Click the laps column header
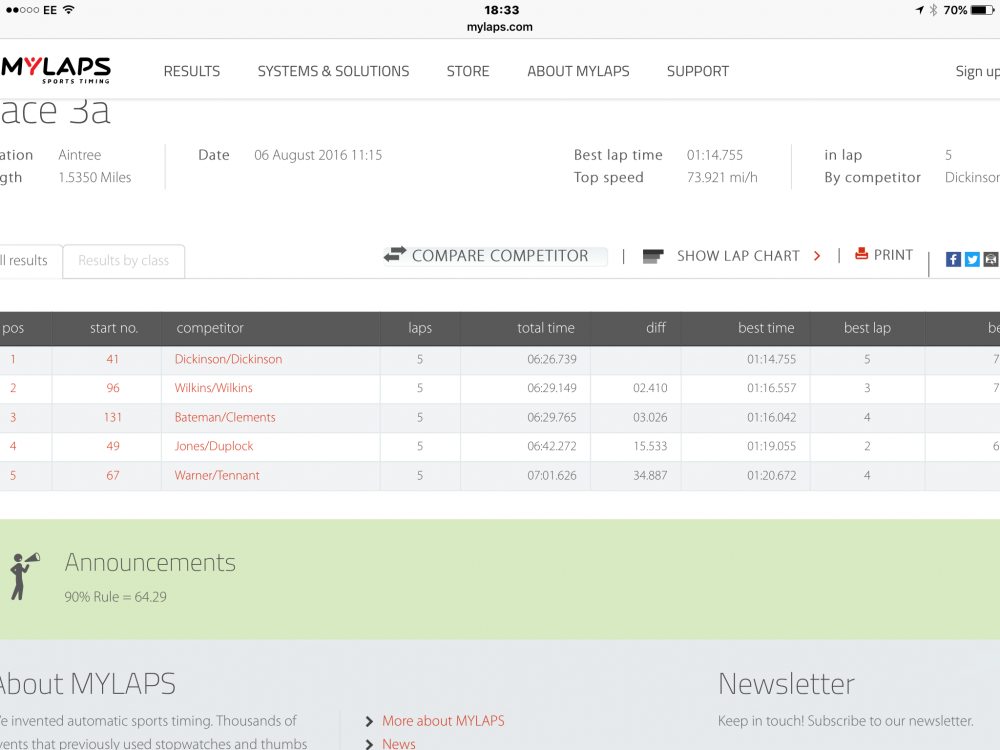1000x750 pixels. coord(420,328)
